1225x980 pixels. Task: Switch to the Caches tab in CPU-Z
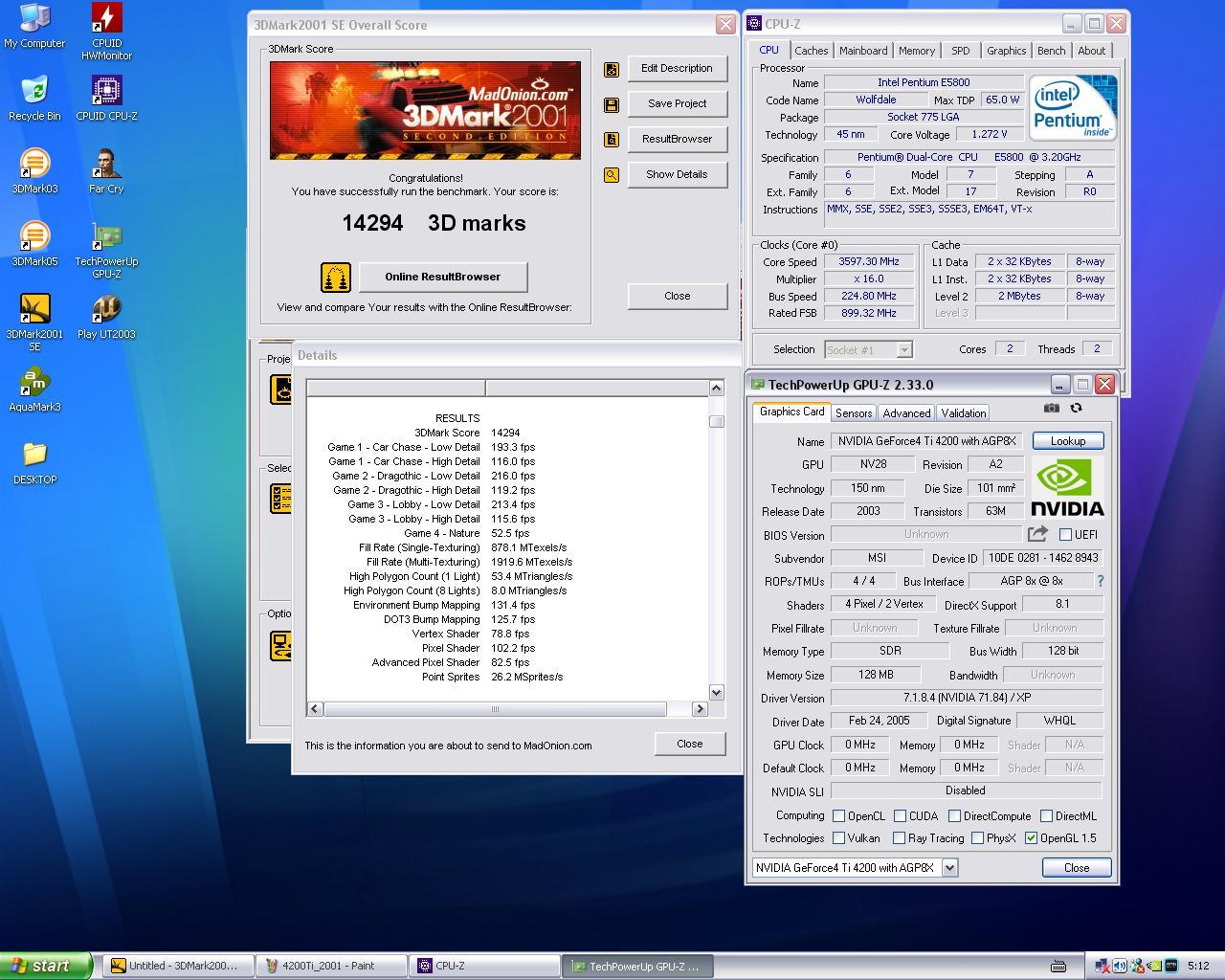(812, 51)
